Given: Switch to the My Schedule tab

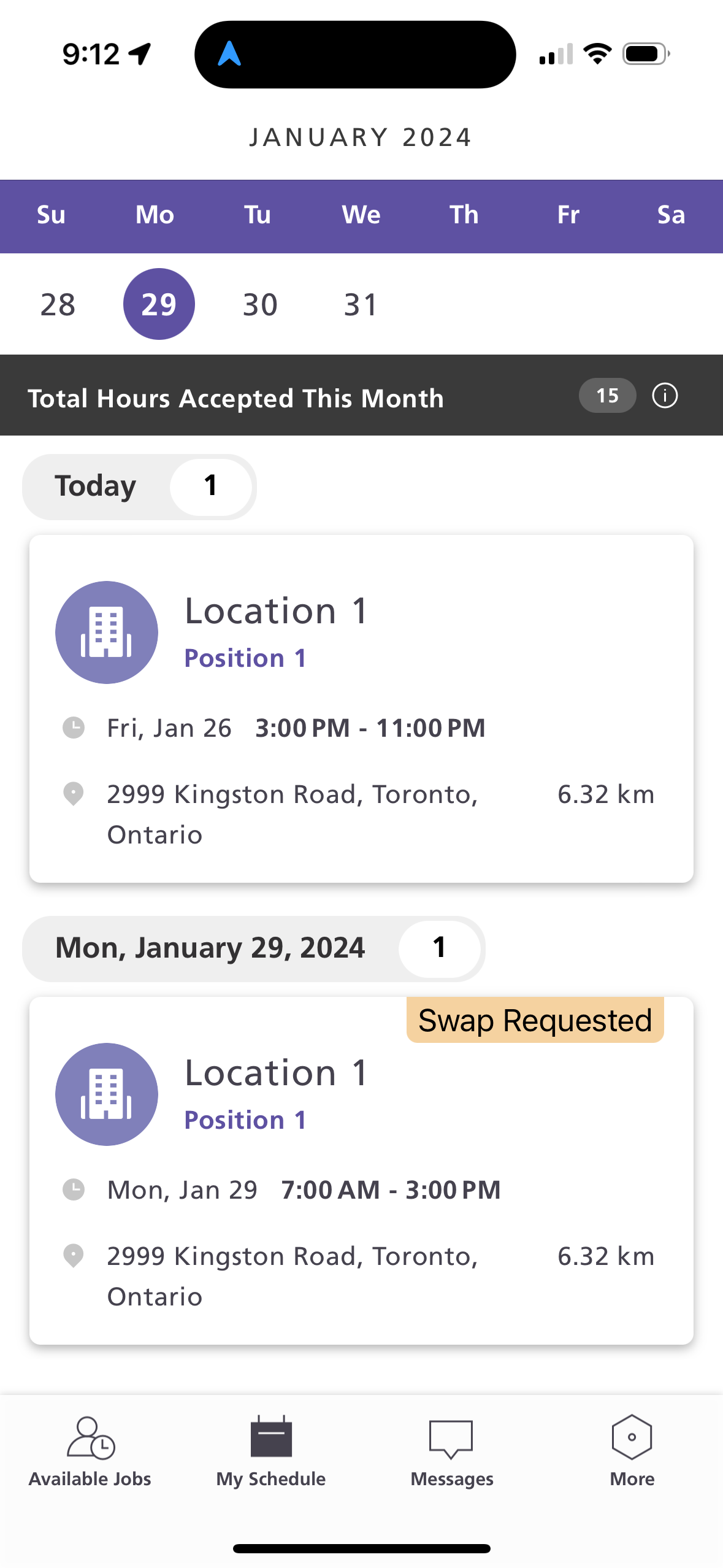Looking at the screenshot, I should 271,1451.
